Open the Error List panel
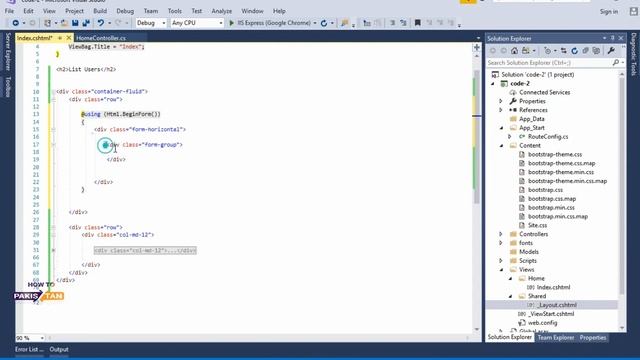The height and width of the screenshot is (360, 640). [29, 349]
